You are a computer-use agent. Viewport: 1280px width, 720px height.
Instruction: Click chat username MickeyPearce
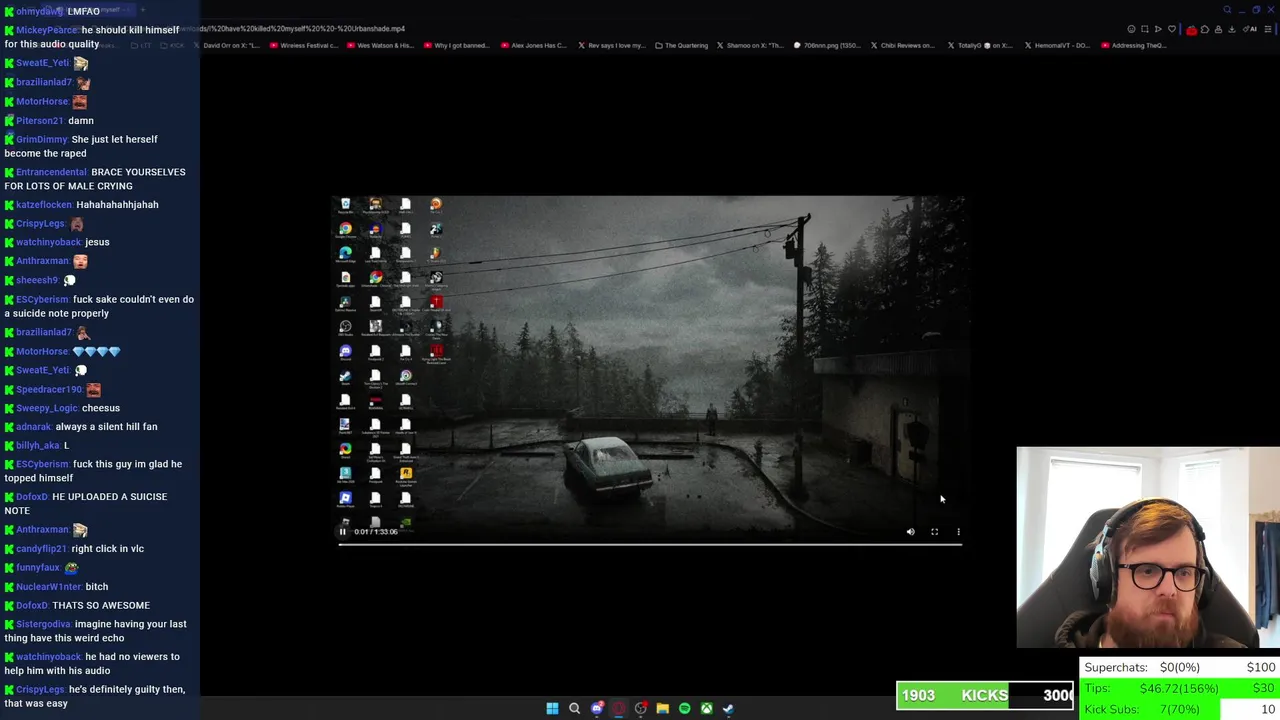coord(46,30)
